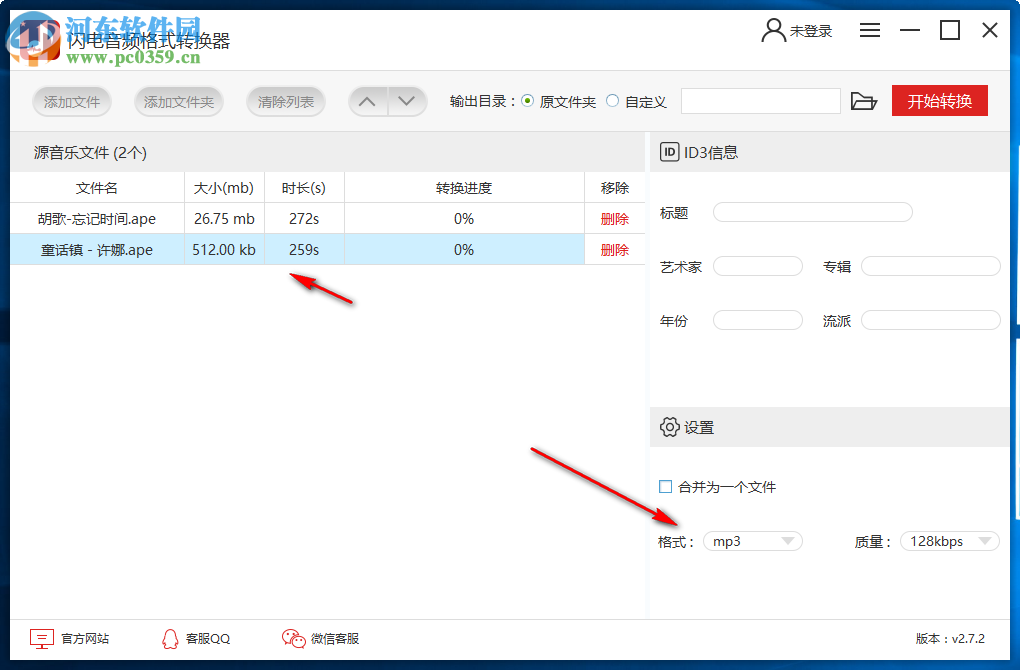
Task: Click the move-down arrow in the toolbar
Action: pos(406,101)
